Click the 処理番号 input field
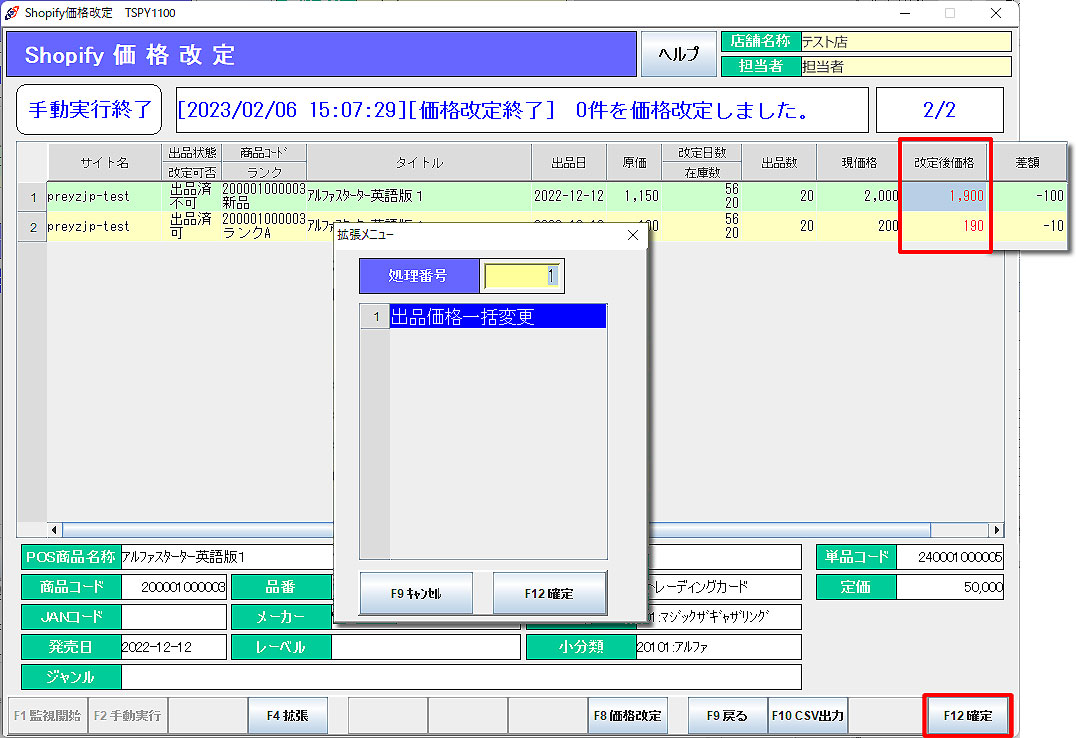 tap(522, 276)
